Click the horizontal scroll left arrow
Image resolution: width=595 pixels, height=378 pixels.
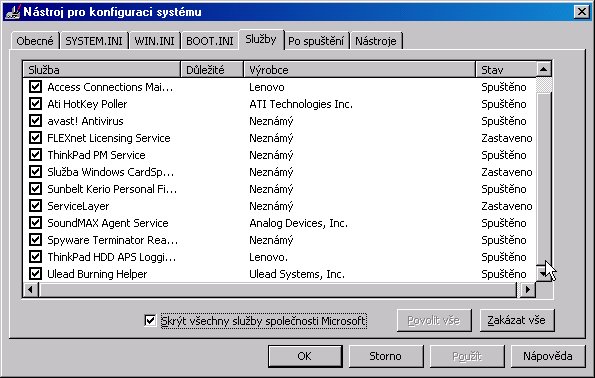click(x=31, y=290)
